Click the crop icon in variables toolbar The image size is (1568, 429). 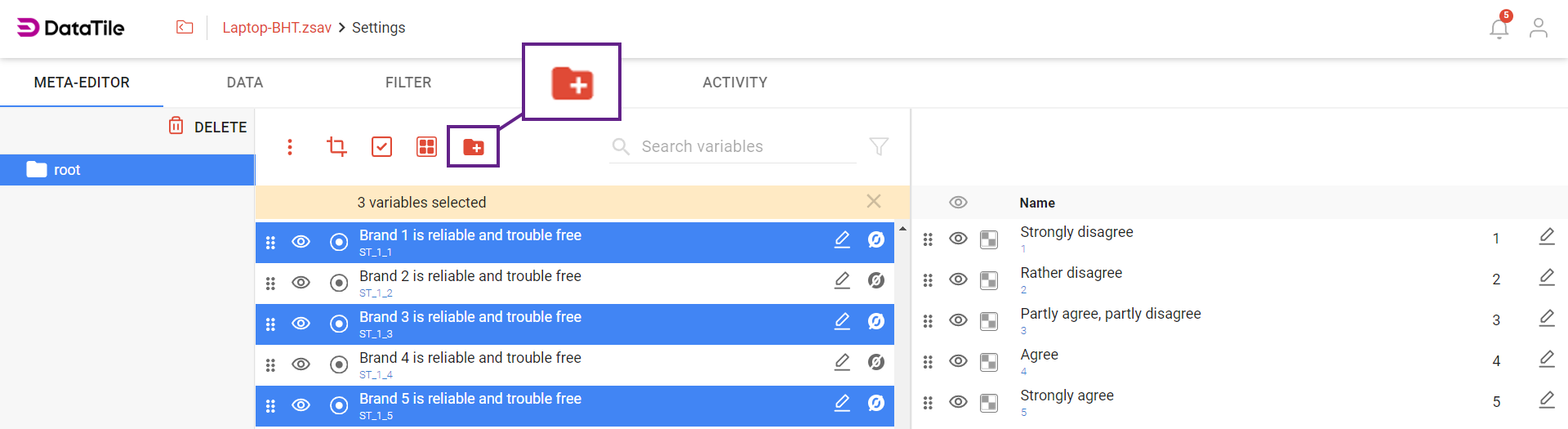click(x=336, y=147)
